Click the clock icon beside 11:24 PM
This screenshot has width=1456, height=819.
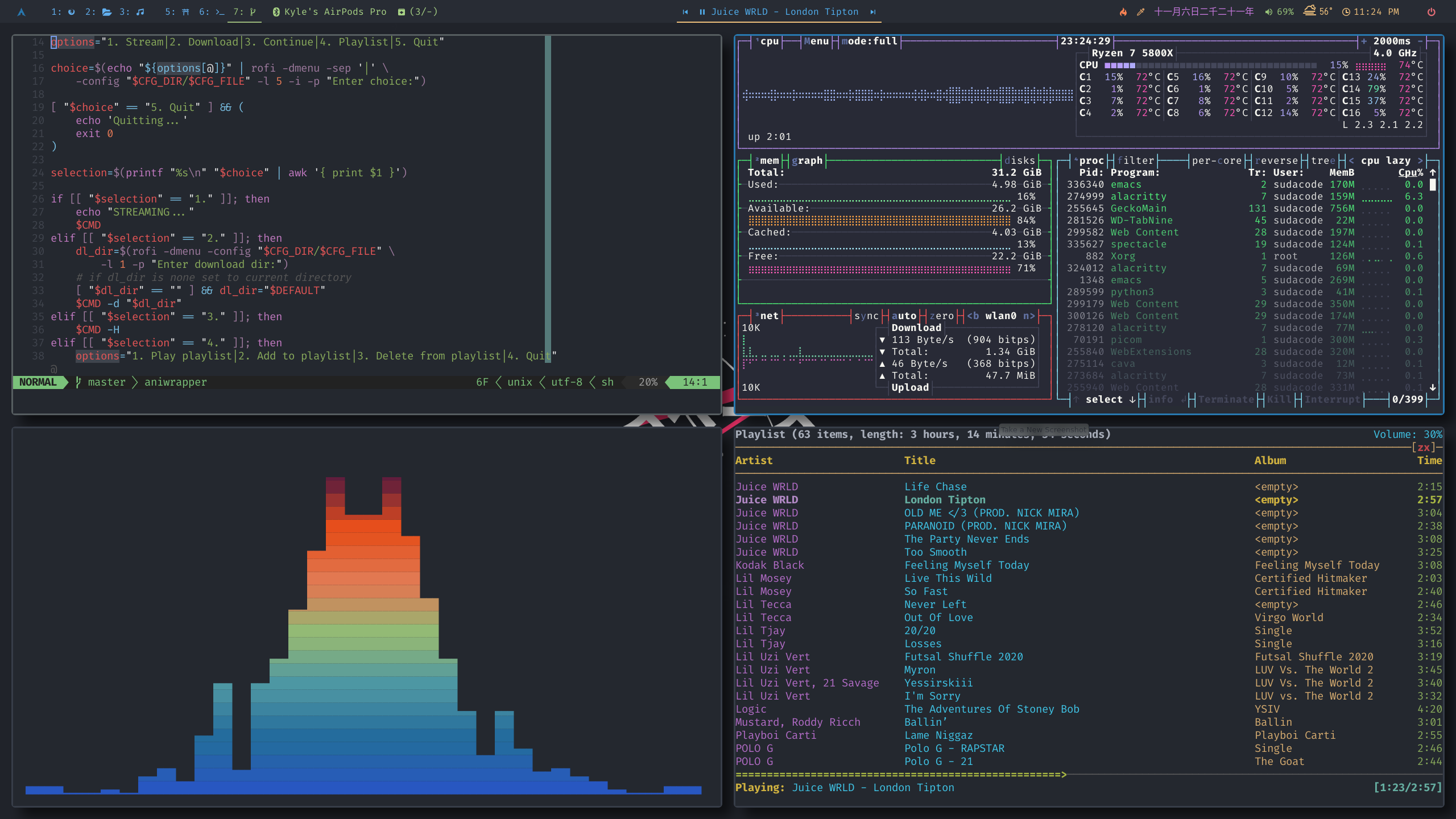pyautogui.click(x=1346, y=12)
